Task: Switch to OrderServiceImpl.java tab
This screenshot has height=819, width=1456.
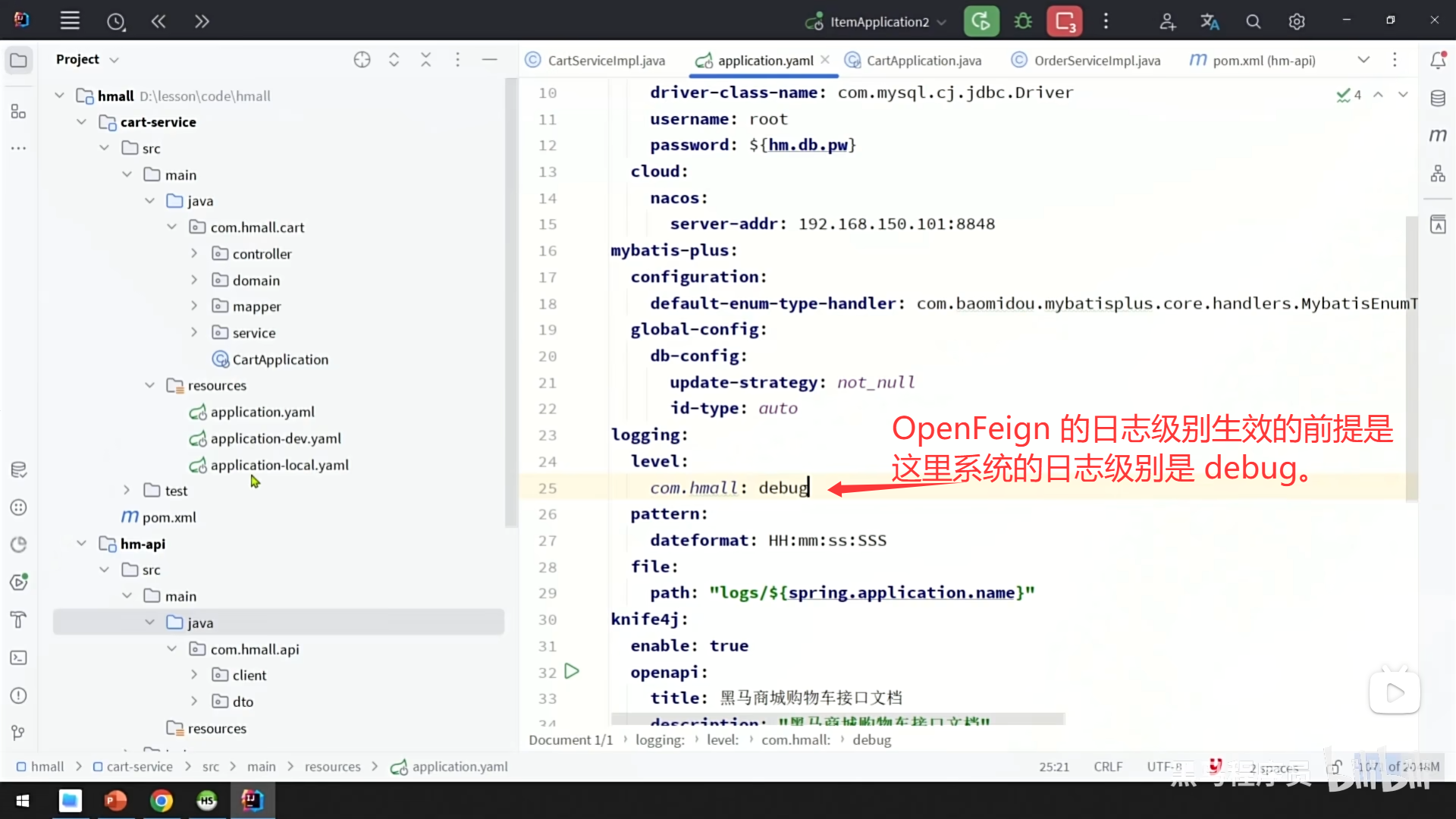Action: (x=1096, y=60)
